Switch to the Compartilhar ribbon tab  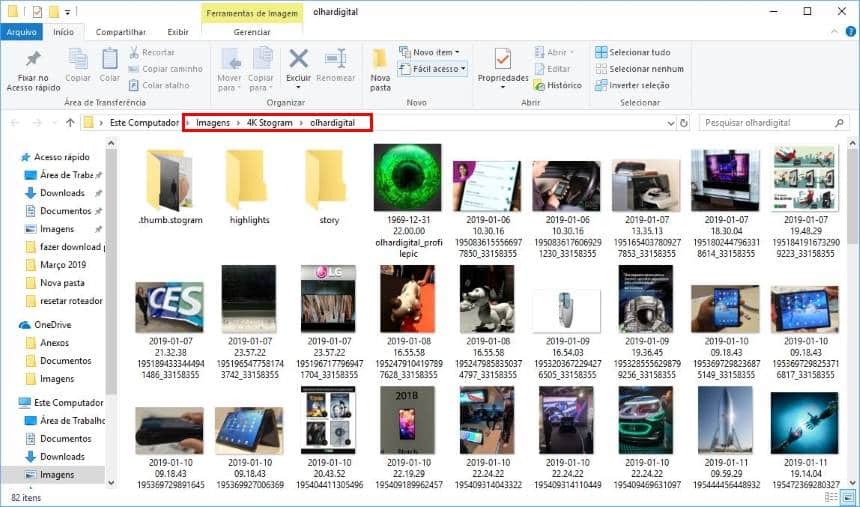pos(121,32)
